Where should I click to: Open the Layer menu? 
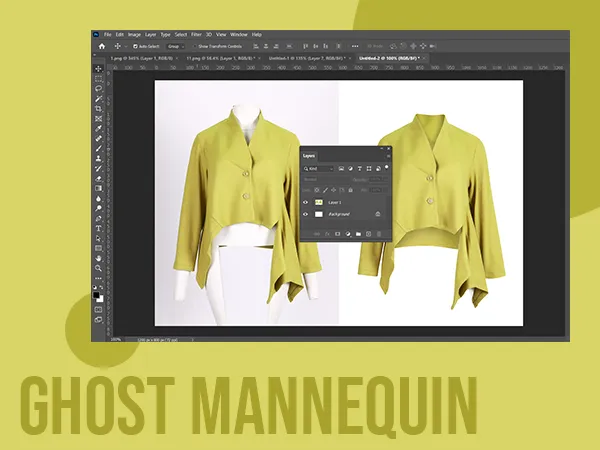pyautogui.click(x=150, y=34)
